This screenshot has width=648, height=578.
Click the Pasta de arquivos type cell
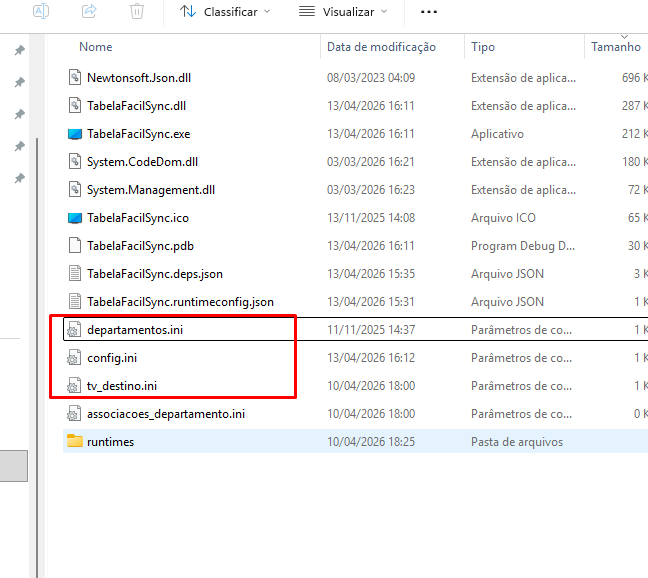click(x=517, y=442)
